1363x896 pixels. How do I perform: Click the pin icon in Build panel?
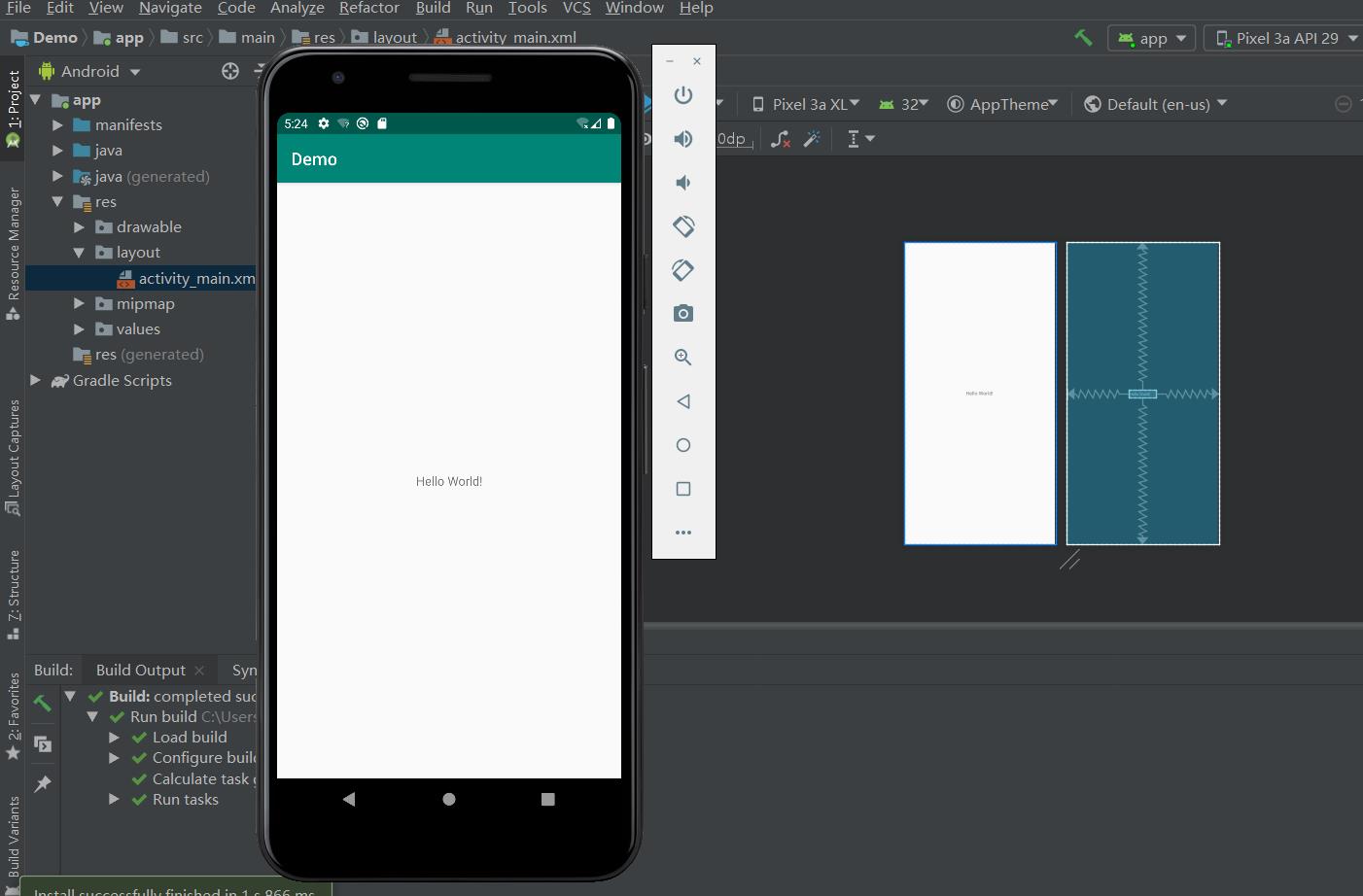click(43, 783)
